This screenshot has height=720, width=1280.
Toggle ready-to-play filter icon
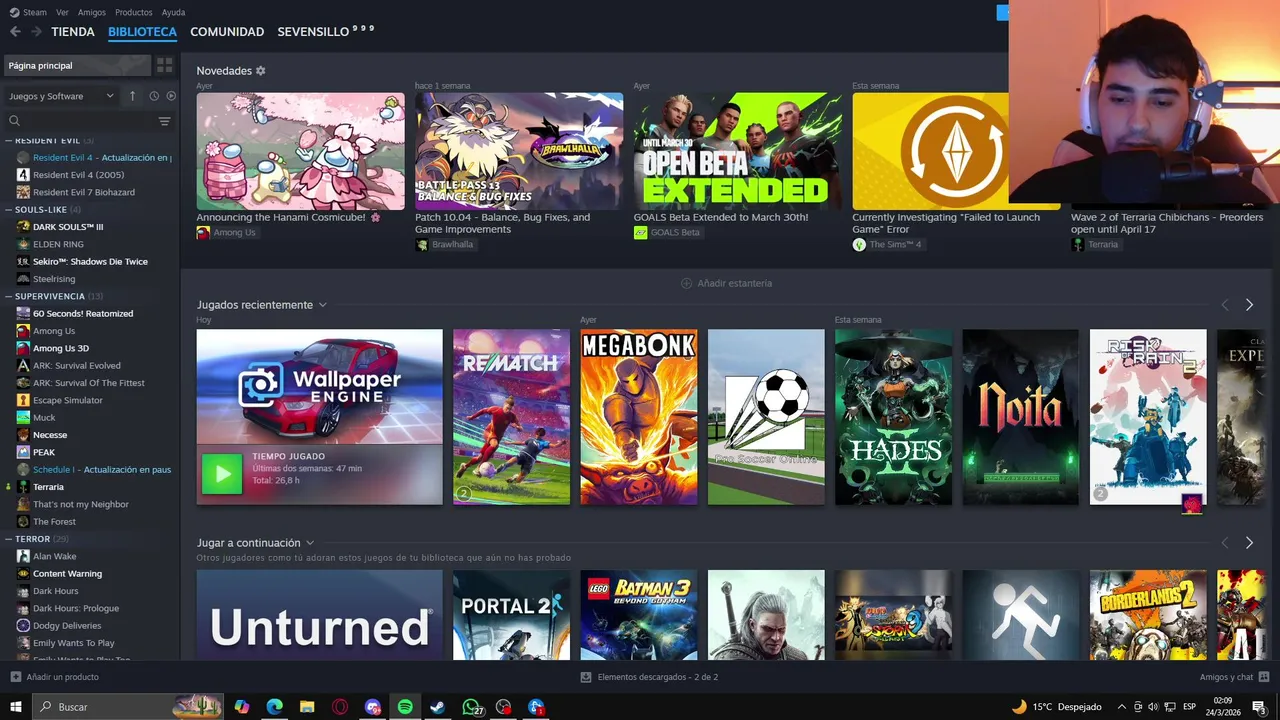171,96
